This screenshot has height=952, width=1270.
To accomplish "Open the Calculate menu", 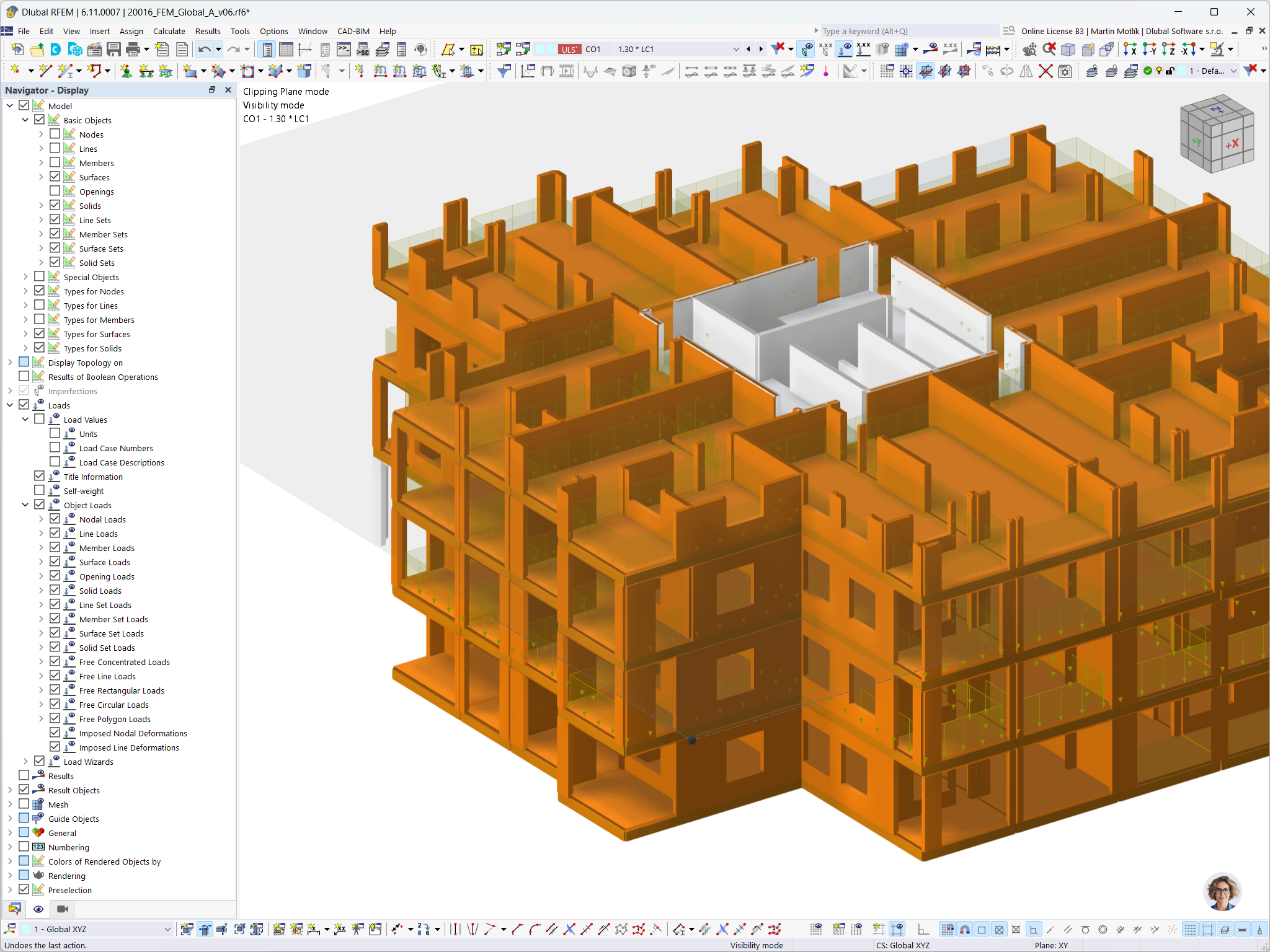I will click(169, 31).
